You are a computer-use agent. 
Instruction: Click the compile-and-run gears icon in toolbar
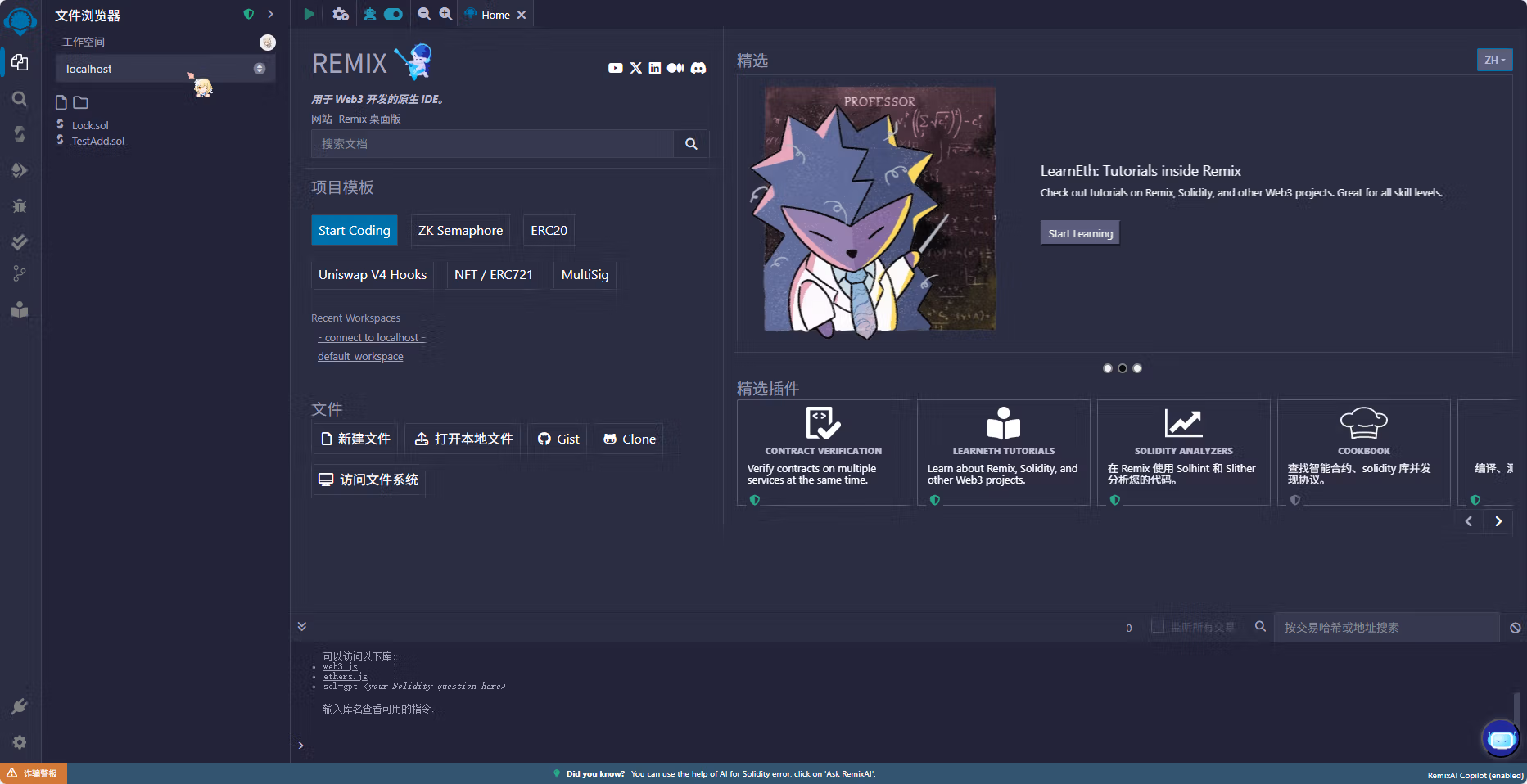click(x=341, y=14)
